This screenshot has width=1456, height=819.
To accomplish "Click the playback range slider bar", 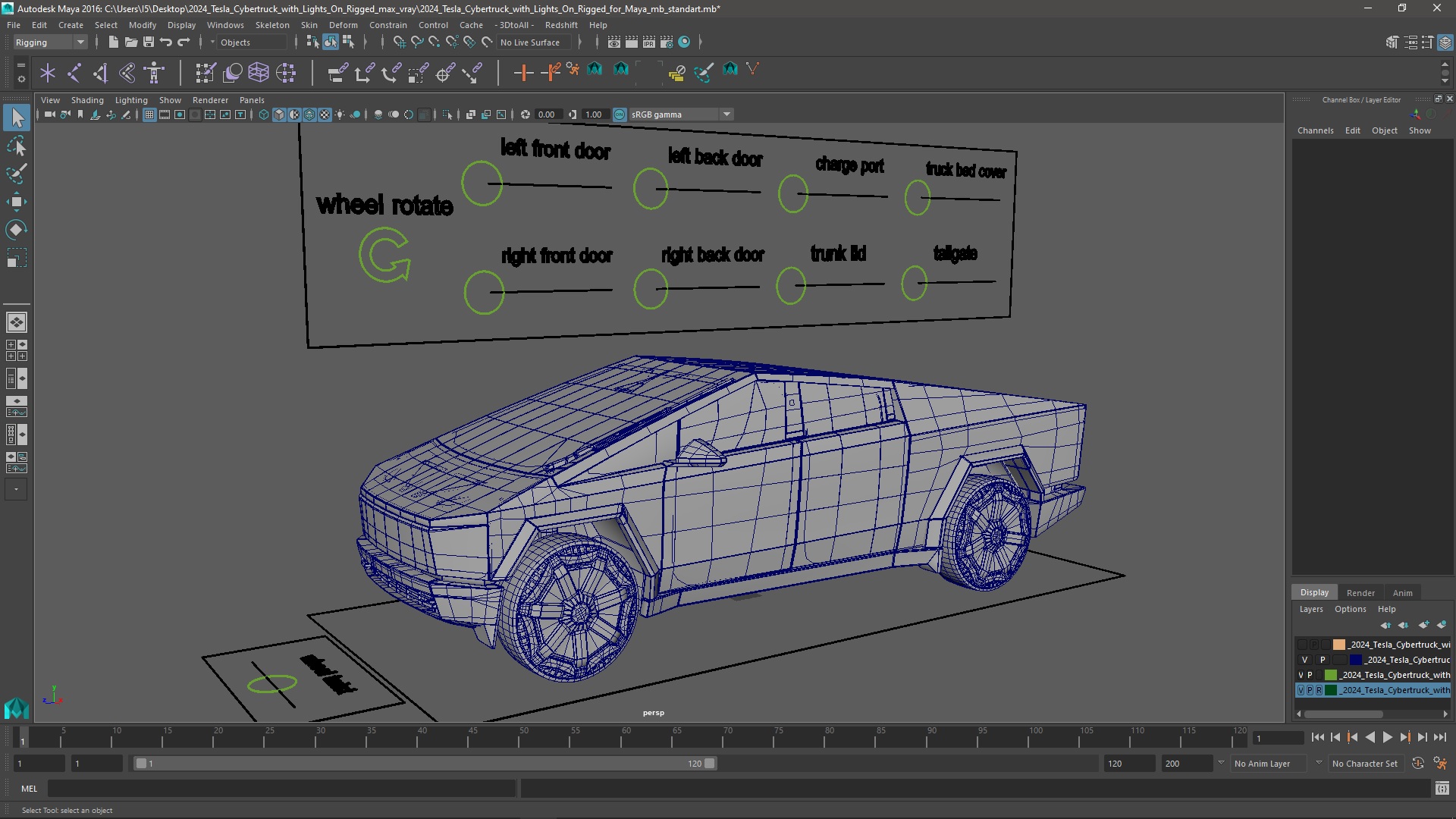I will point(425,764).
